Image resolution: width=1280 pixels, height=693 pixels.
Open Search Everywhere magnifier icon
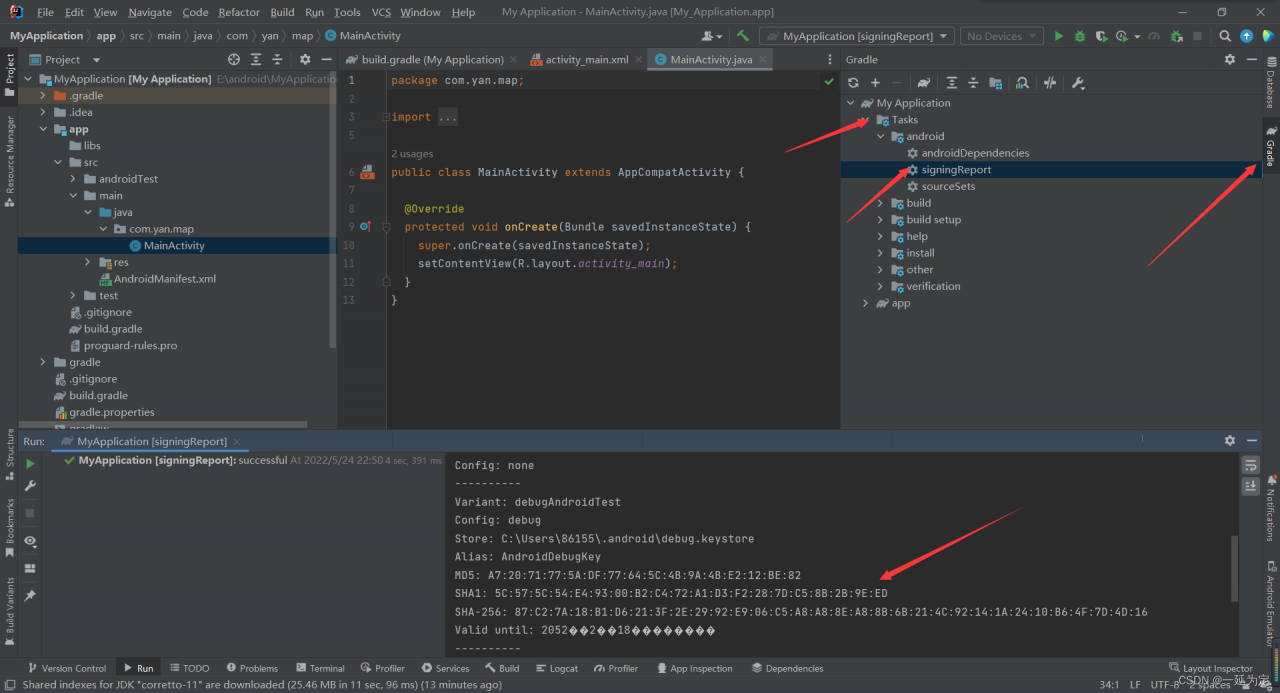click(1225, 36)
